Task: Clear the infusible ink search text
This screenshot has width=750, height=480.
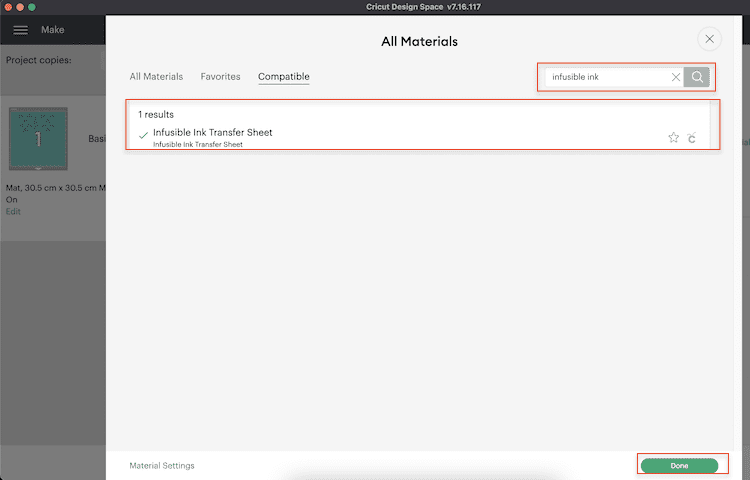Action: tap(675, 77)
